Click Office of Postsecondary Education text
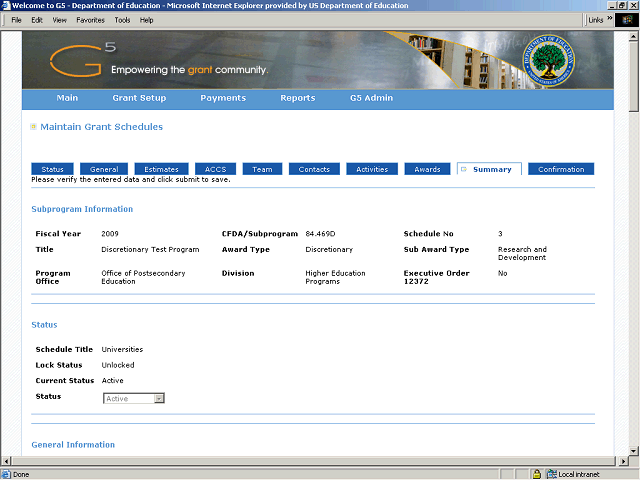This screenshot has width=640, height=480. coord(143,277)
